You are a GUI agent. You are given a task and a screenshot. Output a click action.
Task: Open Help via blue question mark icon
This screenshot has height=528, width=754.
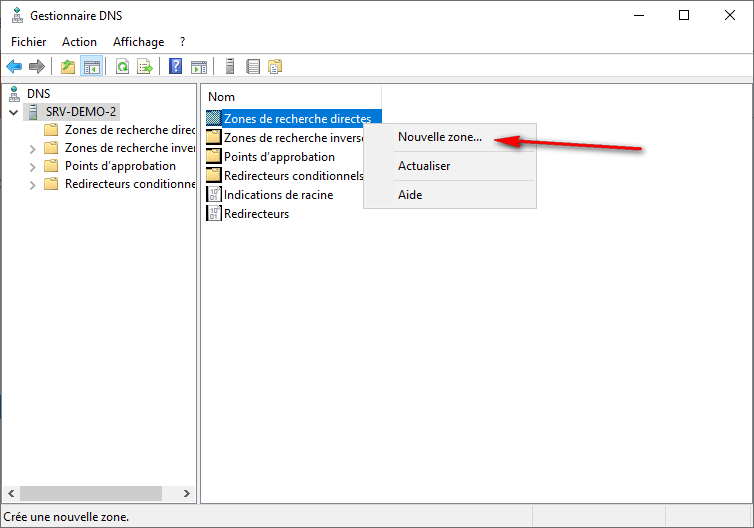175,67
